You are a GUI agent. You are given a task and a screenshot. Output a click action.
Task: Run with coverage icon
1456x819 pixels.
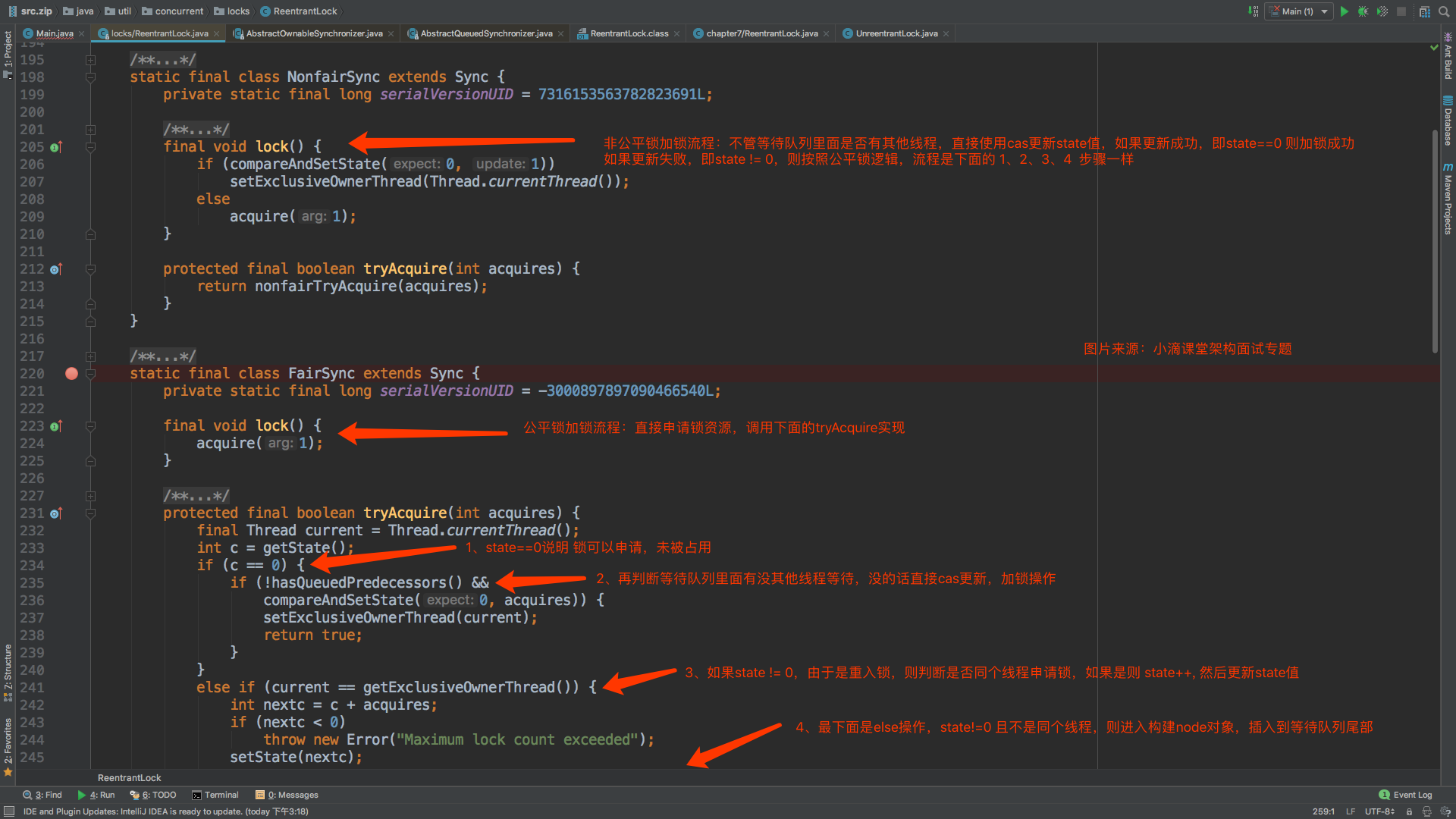[1382, 11]
